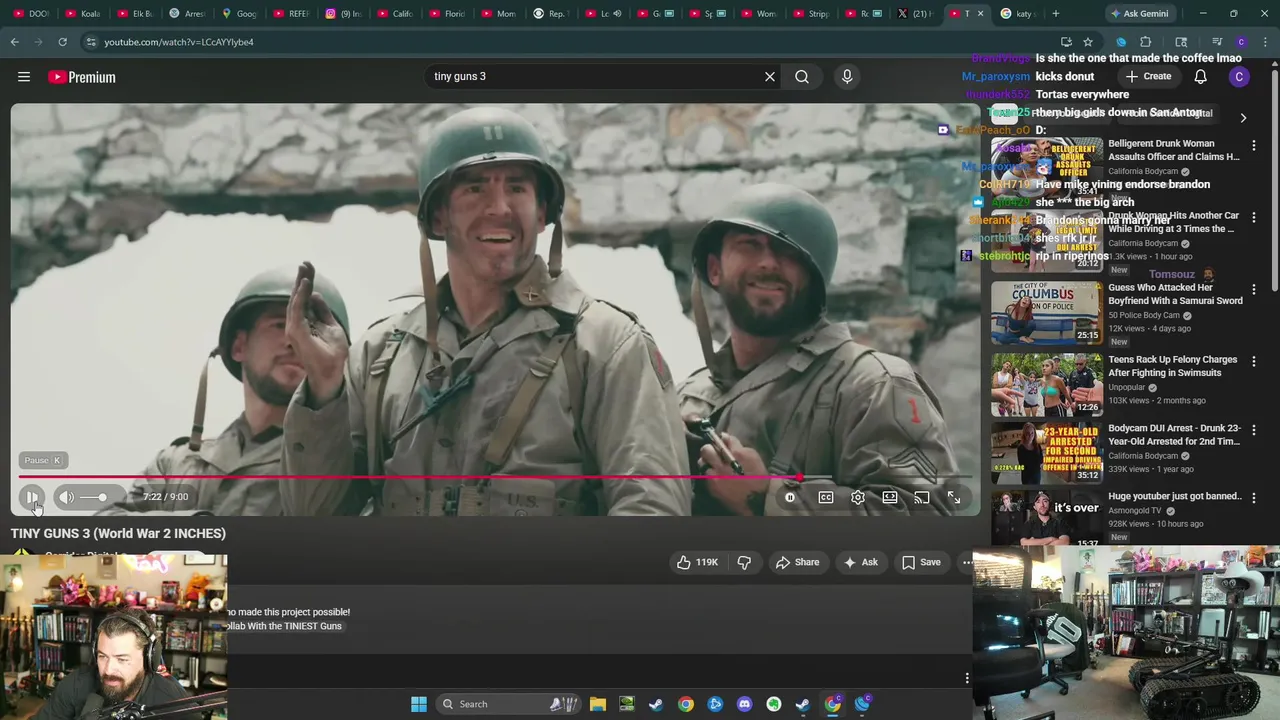This screenshot has height=720, width=1280.
Task: Cast video with Play on TV icon
Action: click(x=922, y=497)
